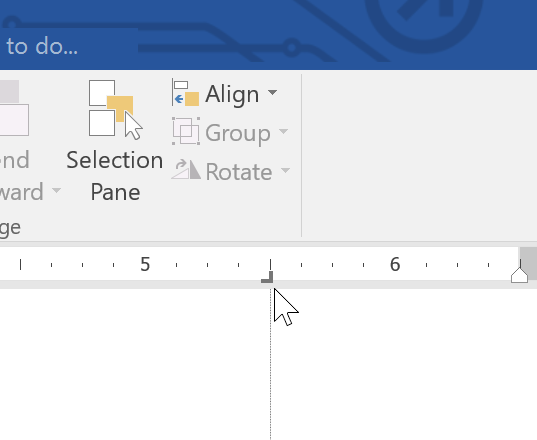537x440 pixels.
Task: Click the greyed Group objects icon
Action: (x=186, y=131)
